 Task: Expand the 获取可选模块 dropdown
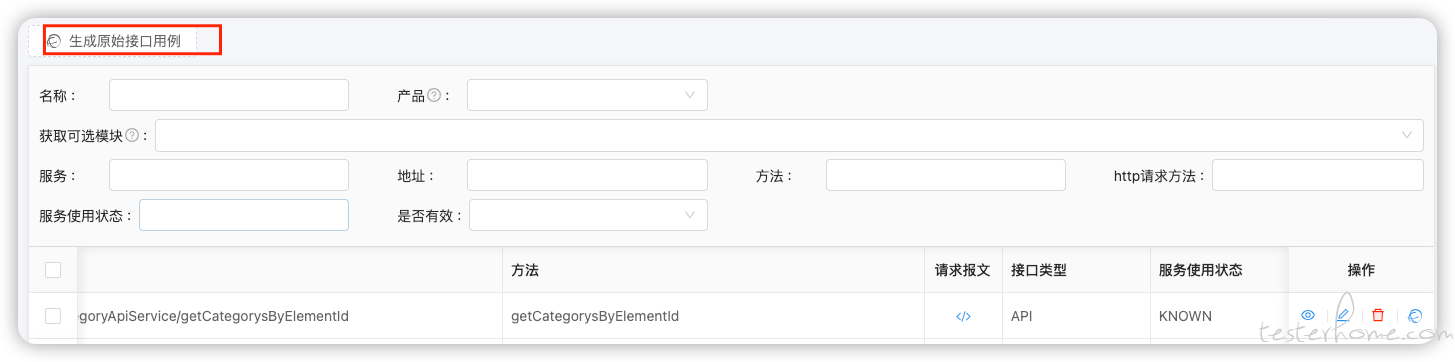[x=789, y=135]
